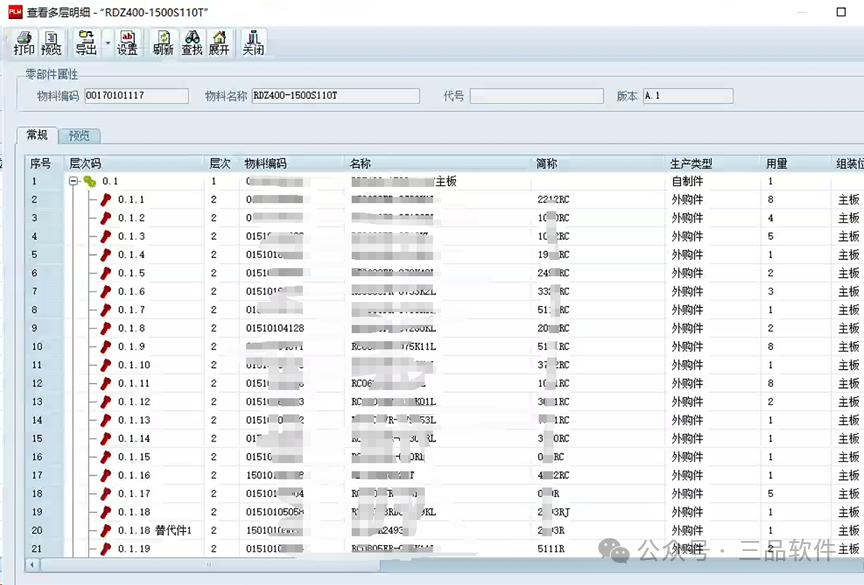This screenshot has height=585, width=864.
Task: Click the 物料名称 field RDZ400-1500S110T
Action: [x=335, y=96]
